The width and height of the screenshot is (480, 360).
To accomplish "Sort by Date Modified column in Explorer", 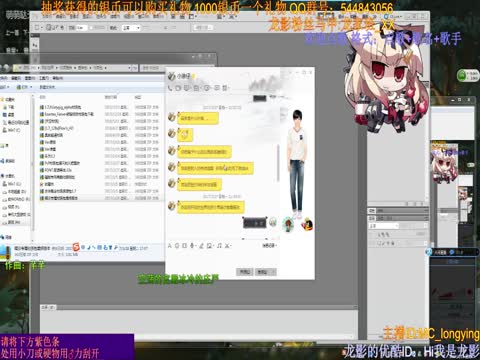I will [111, 97].
